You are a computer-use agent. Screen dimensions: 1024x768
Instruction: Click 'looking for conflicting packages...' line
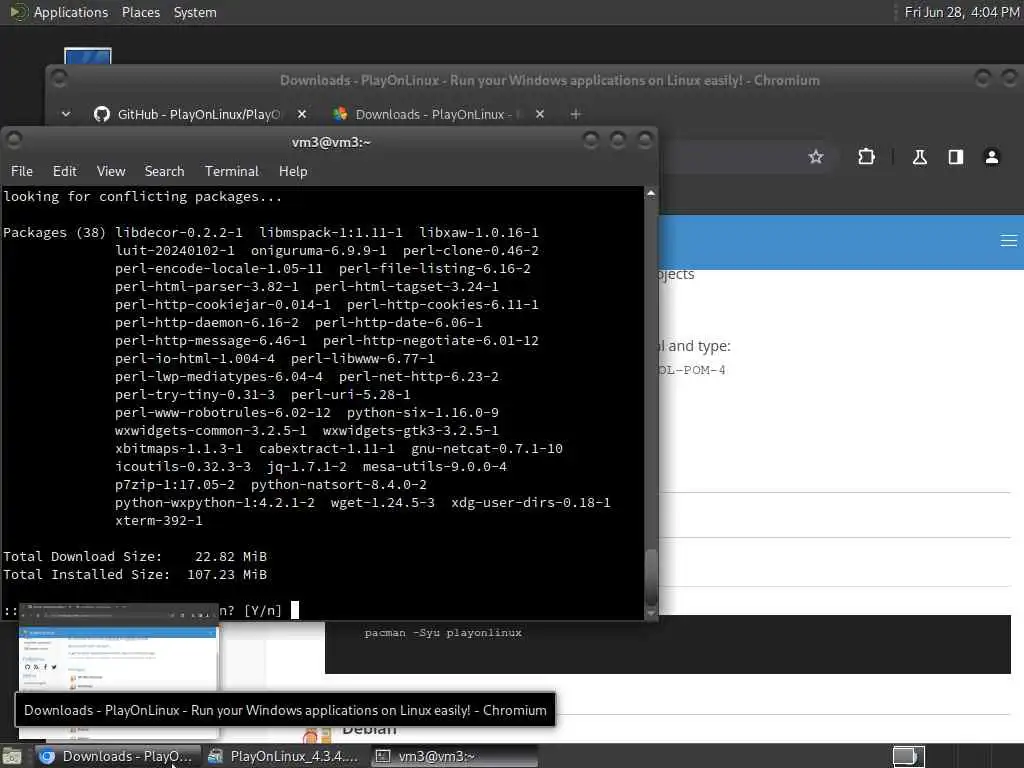point(142,197)
